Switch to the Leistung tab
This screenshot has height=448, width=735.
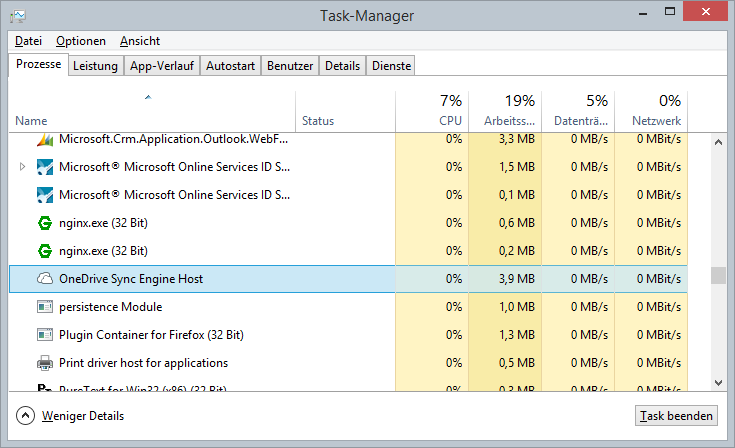coord(96,66)
